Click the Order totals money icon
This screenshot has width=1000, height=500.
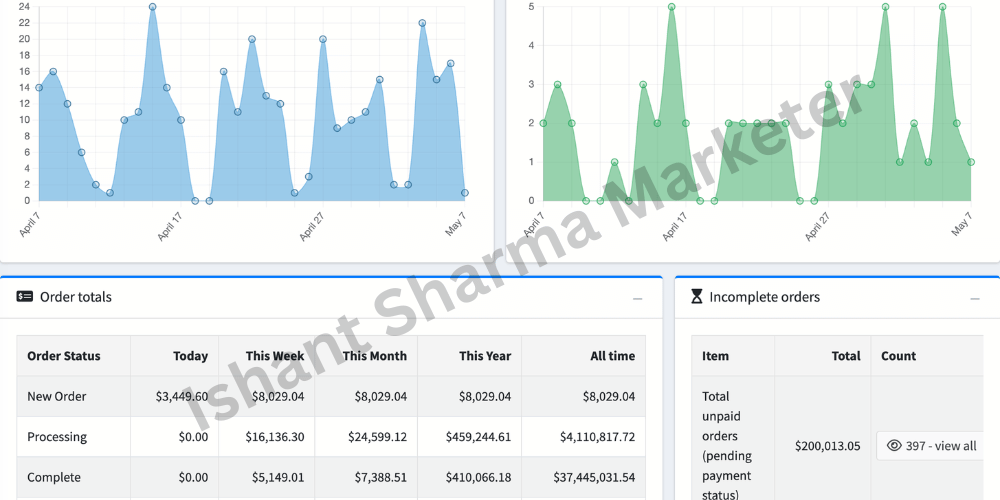click(24, 297)
